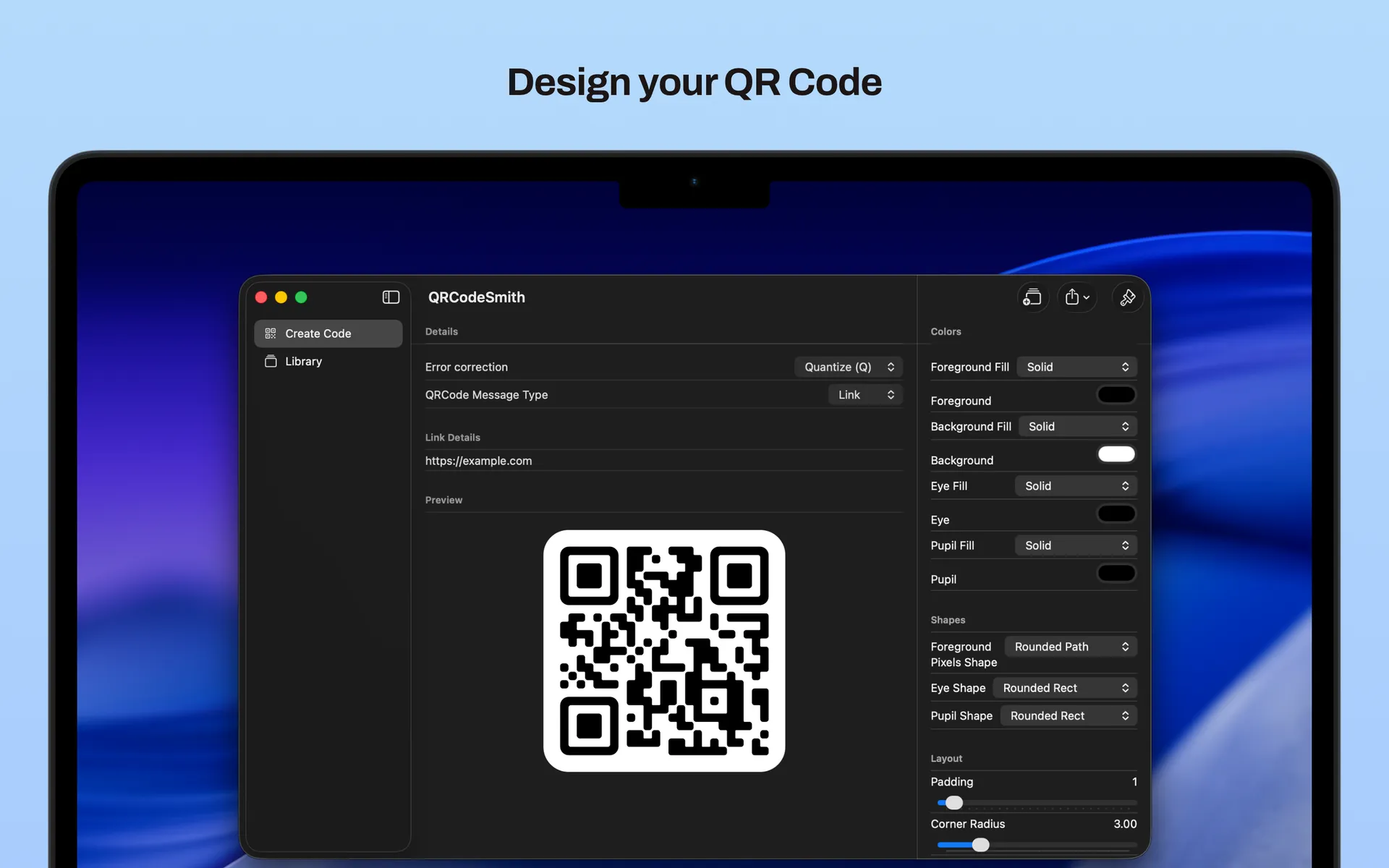
Task: Click the Create Code QR icon
Action: [x=271, y=333]
